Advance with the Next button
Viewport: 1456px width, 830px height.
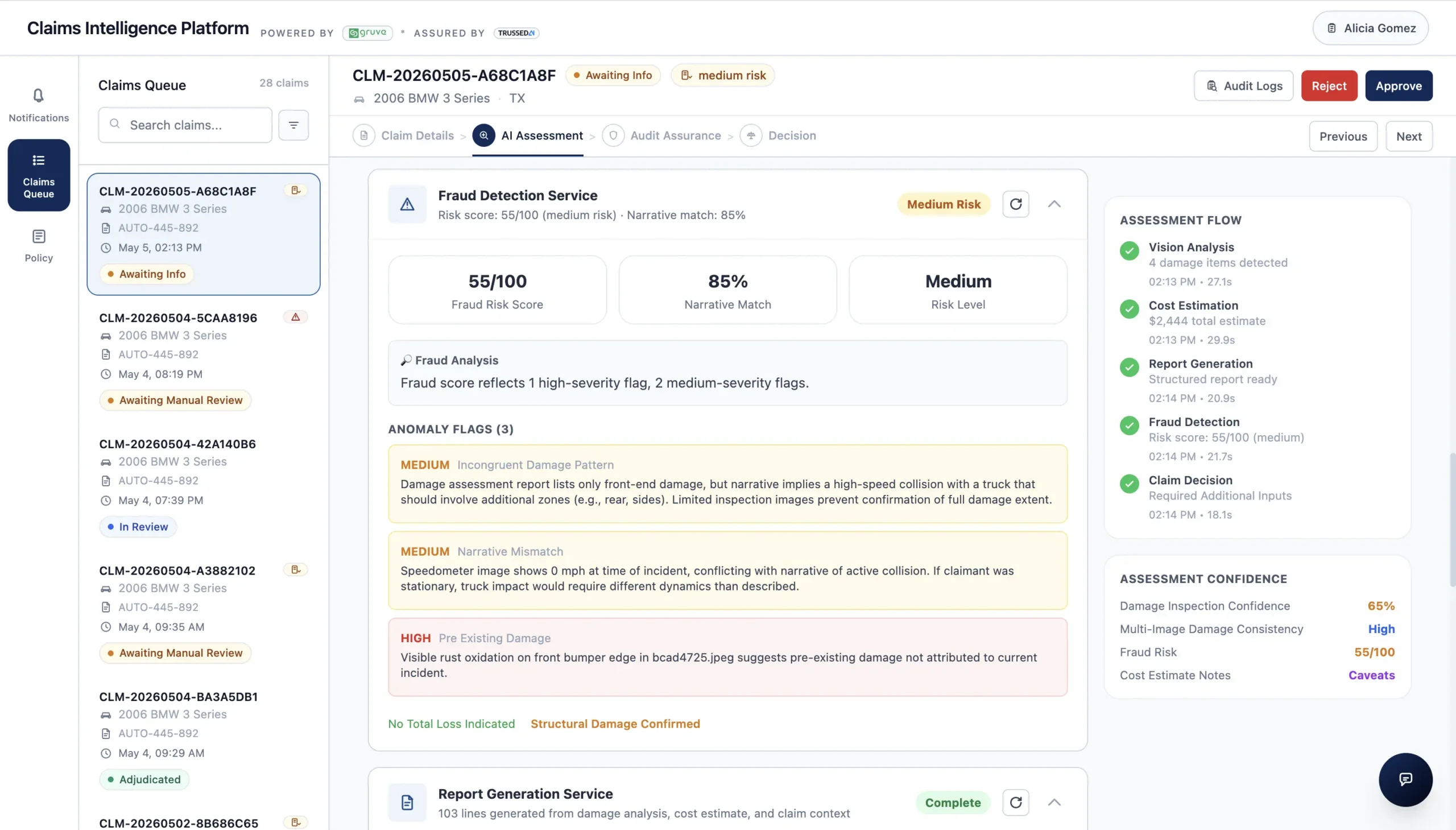pyautogui.click(x=1409, y=136)
